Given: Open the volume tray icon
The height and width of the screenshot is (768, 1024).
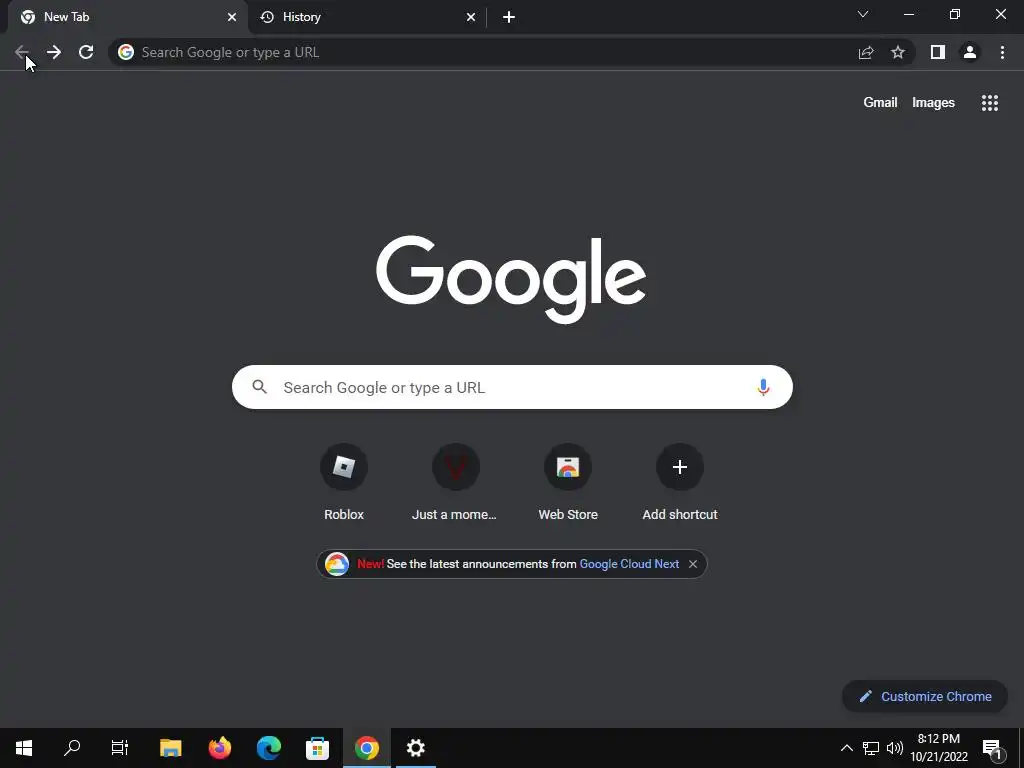Looking at the screenshot, I should pyautogui.click(x=895, y=748).
